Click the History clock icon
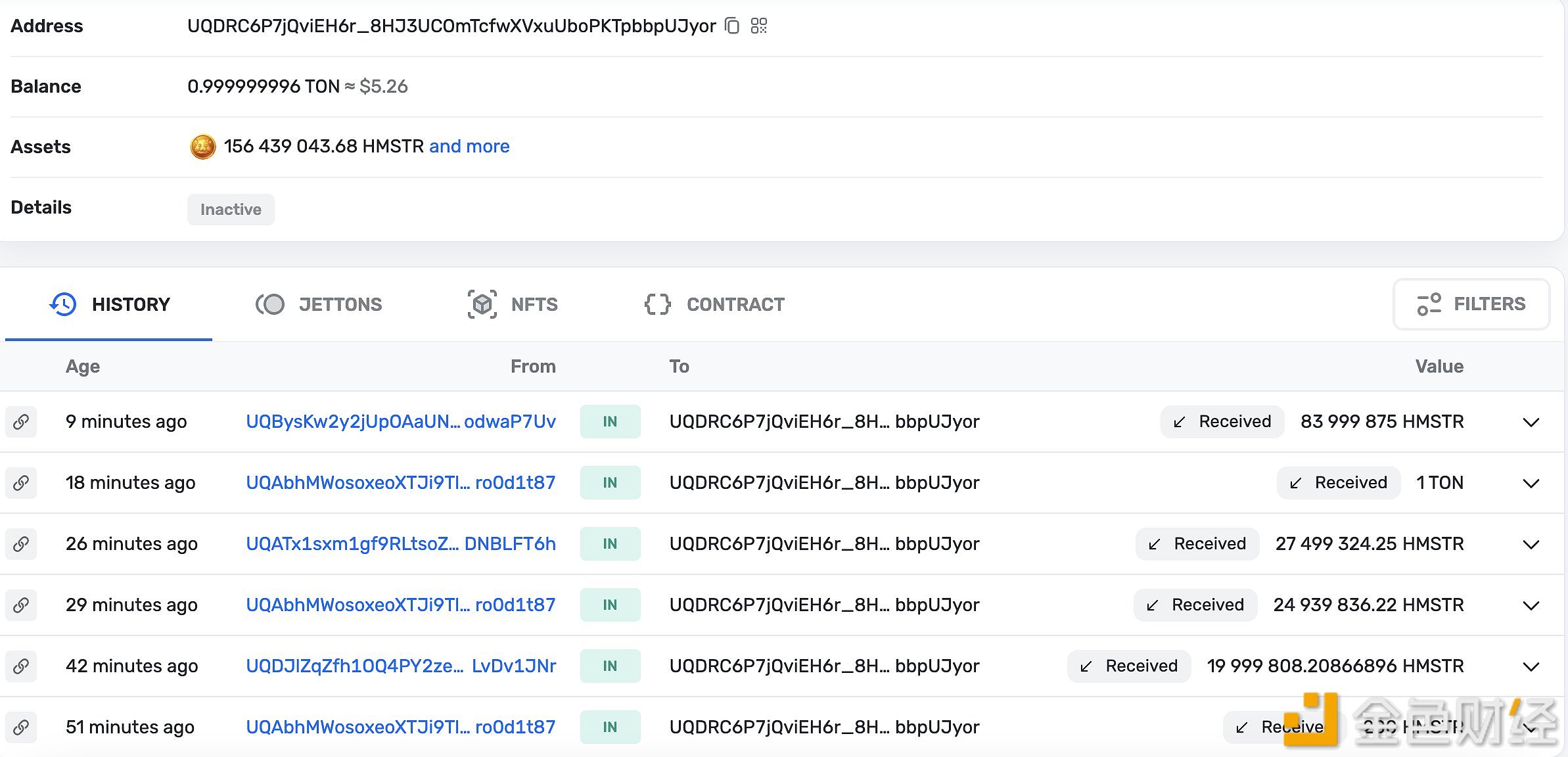1568x757 pixels. point(63,304)
